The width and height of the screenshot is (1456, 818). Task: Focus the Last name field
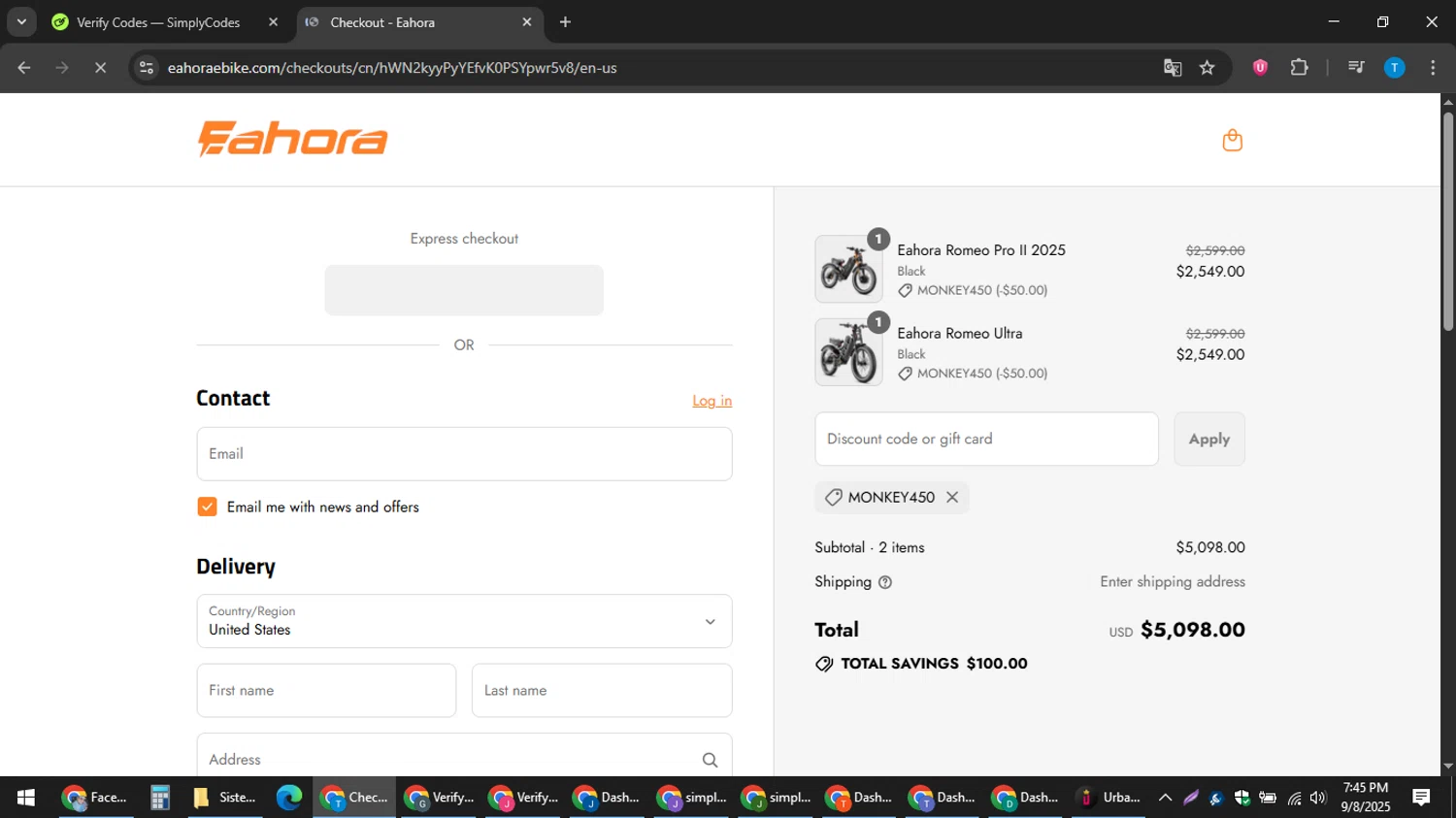(x=602, y=691)
